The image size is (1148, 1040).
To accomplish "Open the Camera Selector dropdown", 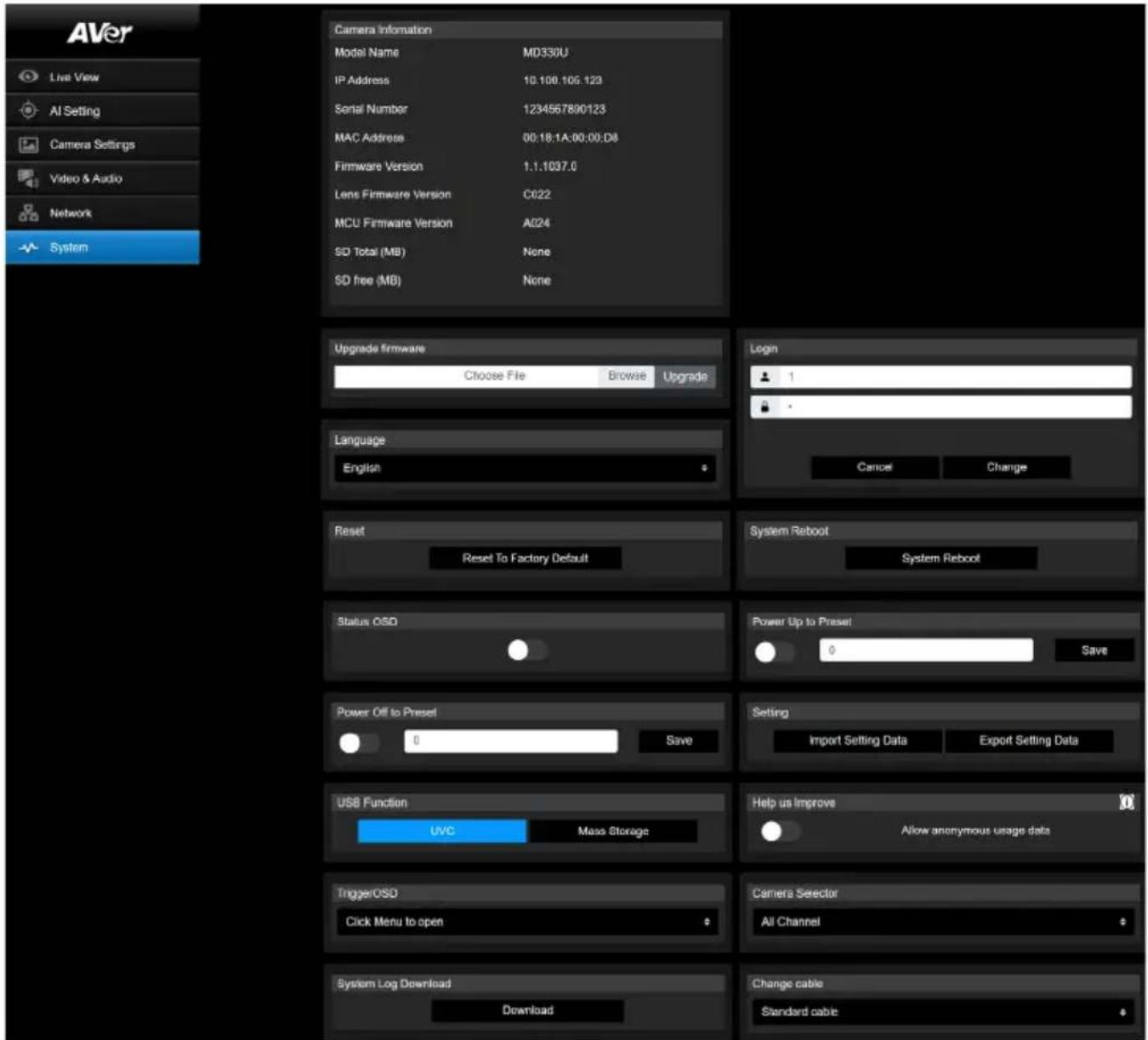I will (942, 922).
